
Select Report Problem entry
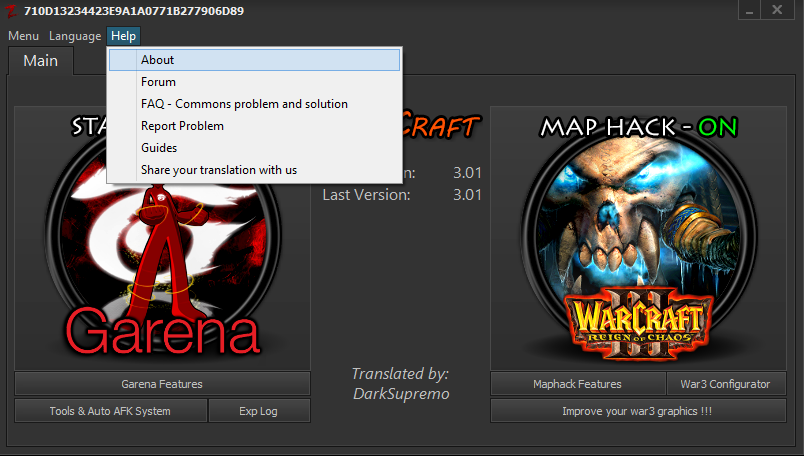click(x=254, y=126)
